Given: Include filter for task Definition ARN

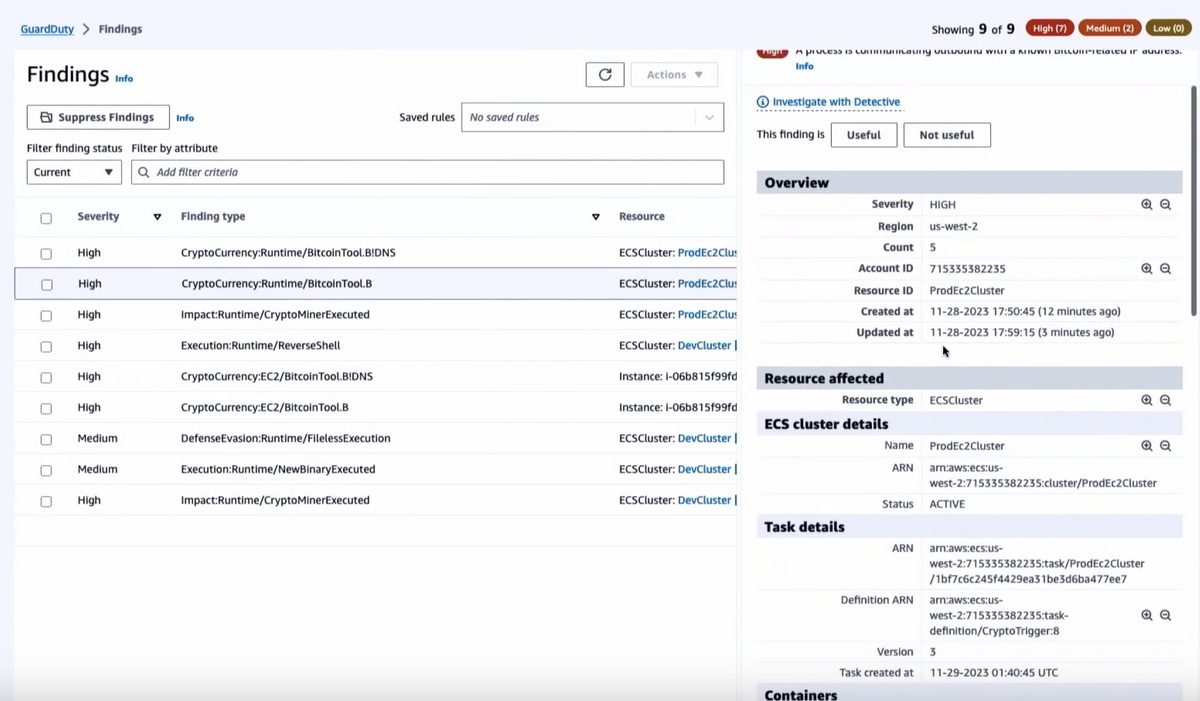Looking at the screenshot, I should (1147, 616).
